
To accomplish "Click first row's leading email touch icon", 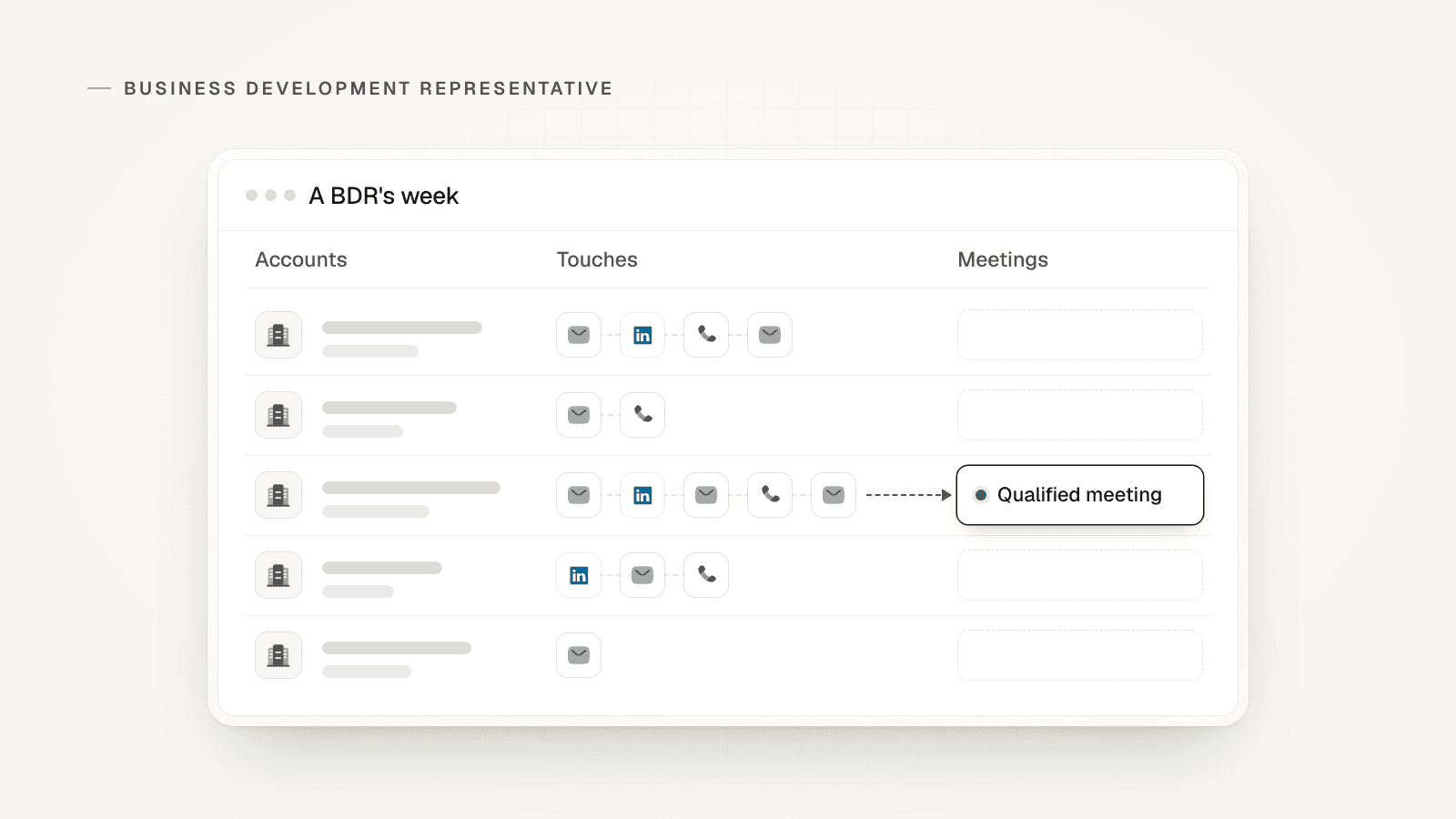I will [x=579, y=335].
